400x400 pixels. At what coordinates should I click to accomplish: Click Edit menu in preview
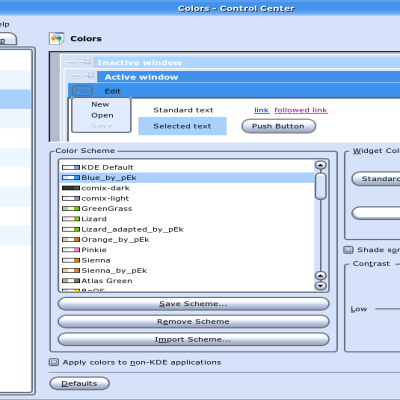(x=113, y=91)
